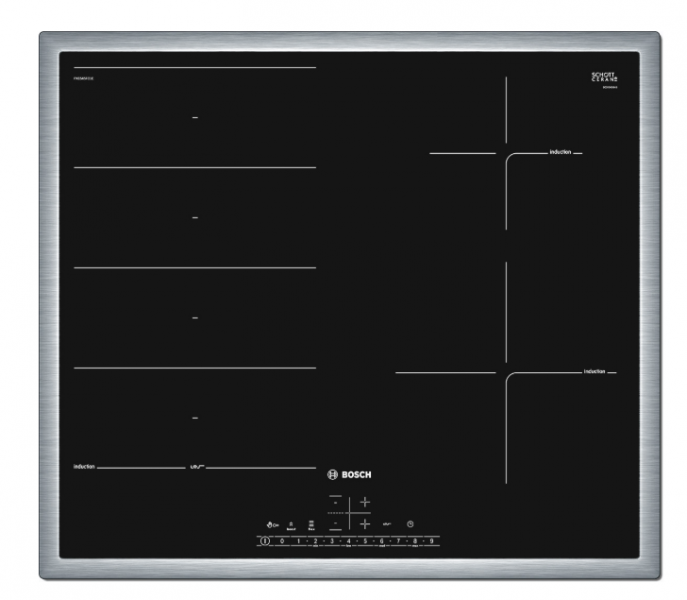Tap the main power on/off symbol
The height and width of the screenshot is (600, 687).
click(264, 541)
